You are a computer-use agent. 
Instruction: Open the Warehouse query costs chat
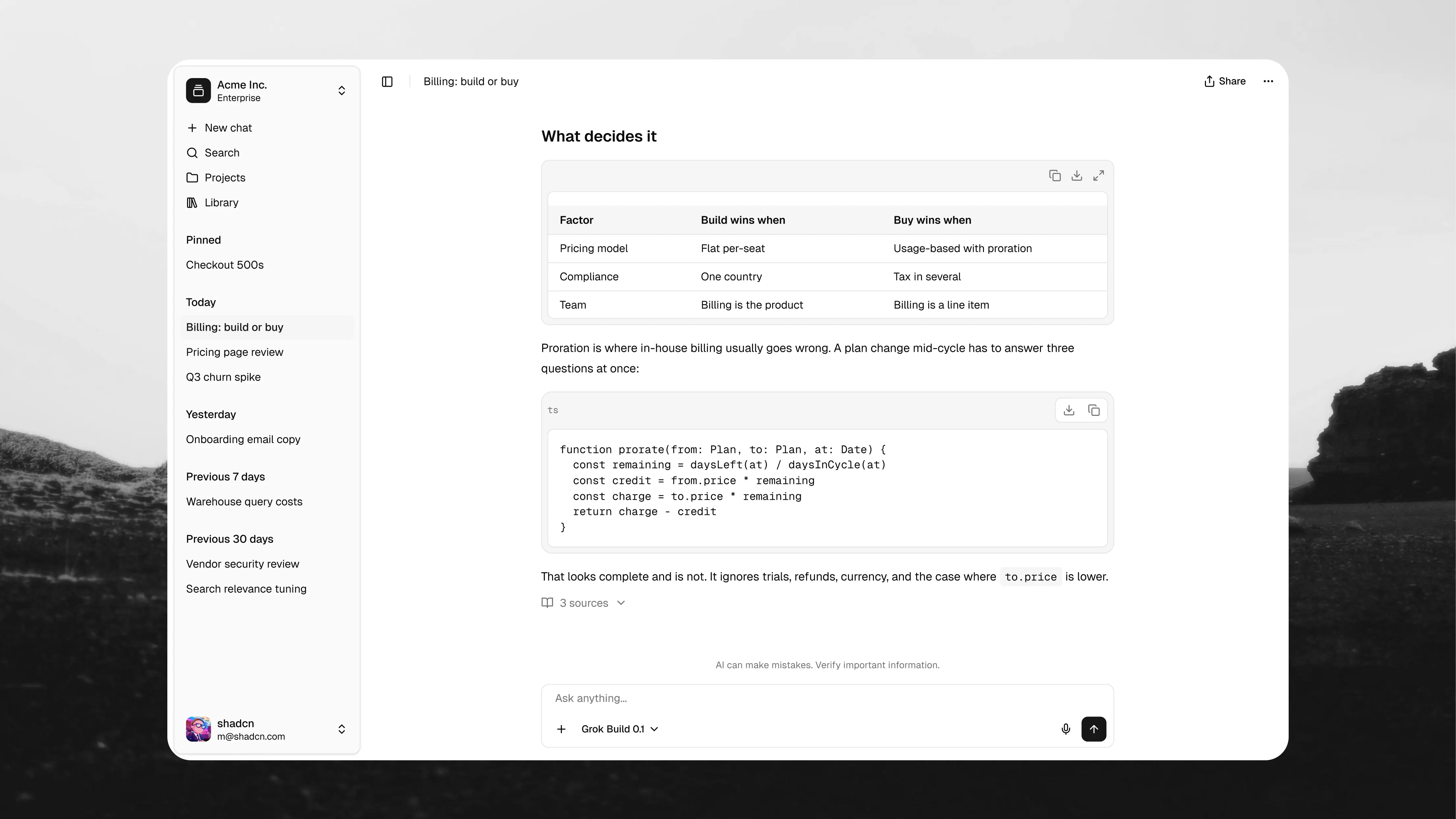pos(267,502)
